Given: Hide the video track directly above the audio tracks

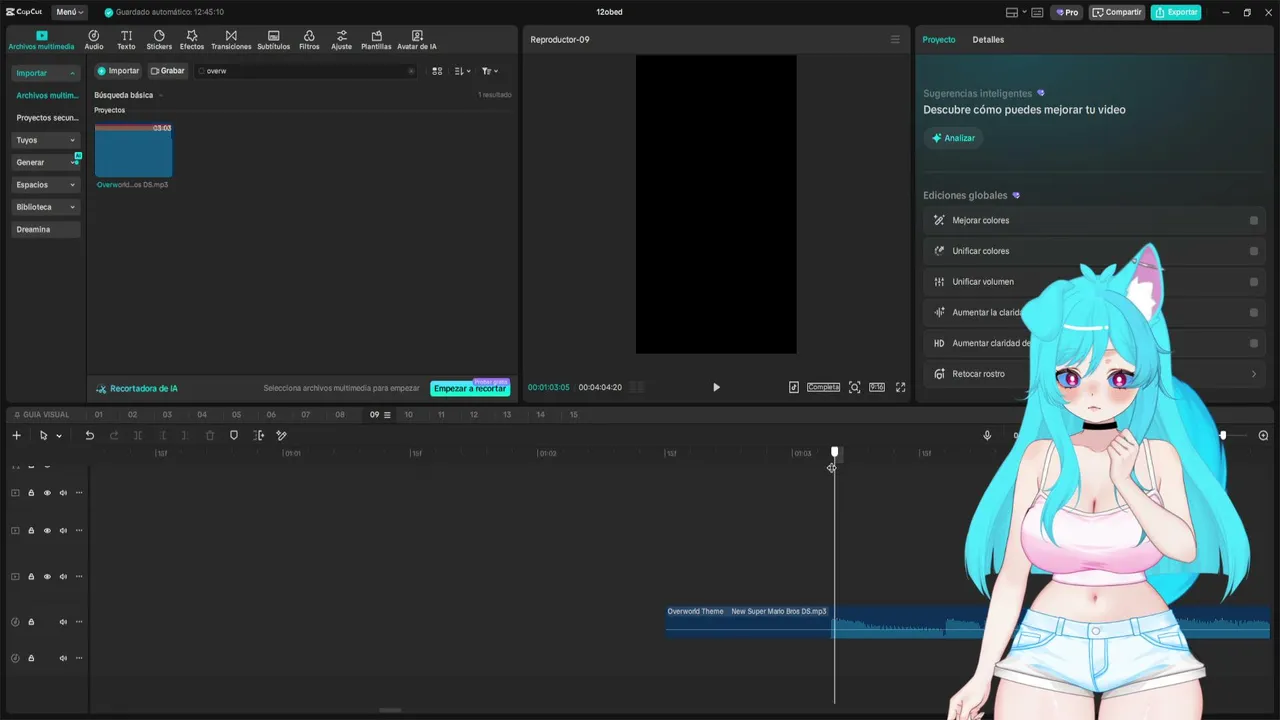Looking at the screenshot, I should (47, 576).
